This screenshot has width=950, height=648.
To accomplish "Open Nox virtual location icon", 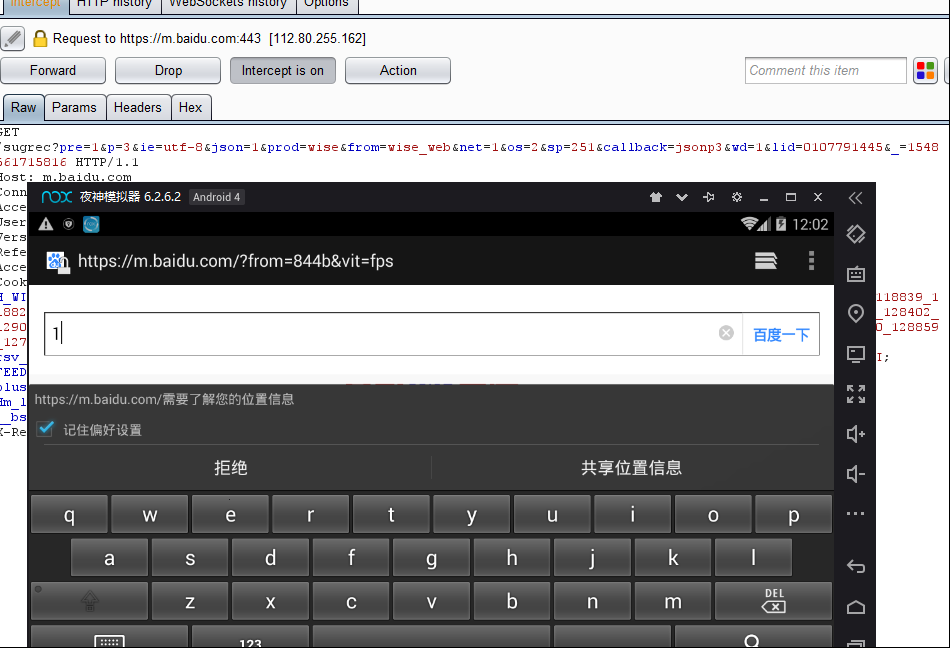I will coord(855,314).
